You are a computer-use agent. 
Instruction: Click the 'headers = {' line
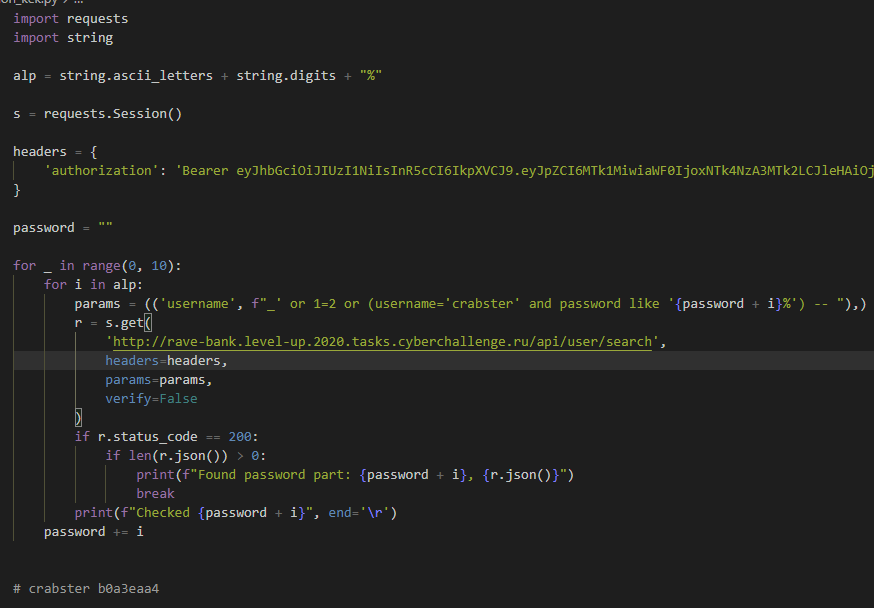click(55, 152)
